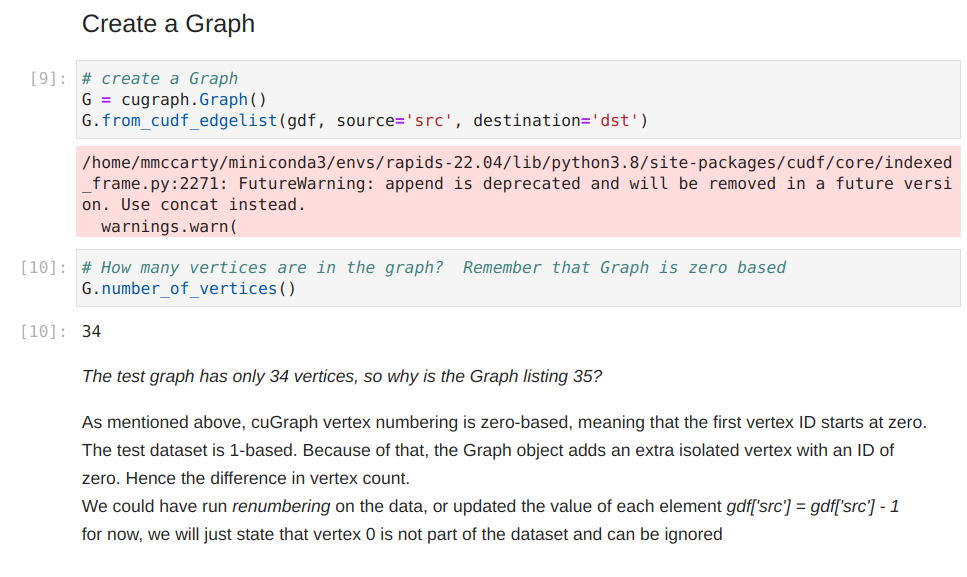Select the code cell creating the cugraph Graph
This screenshot has width=967, height=577.
coord(400,99)
